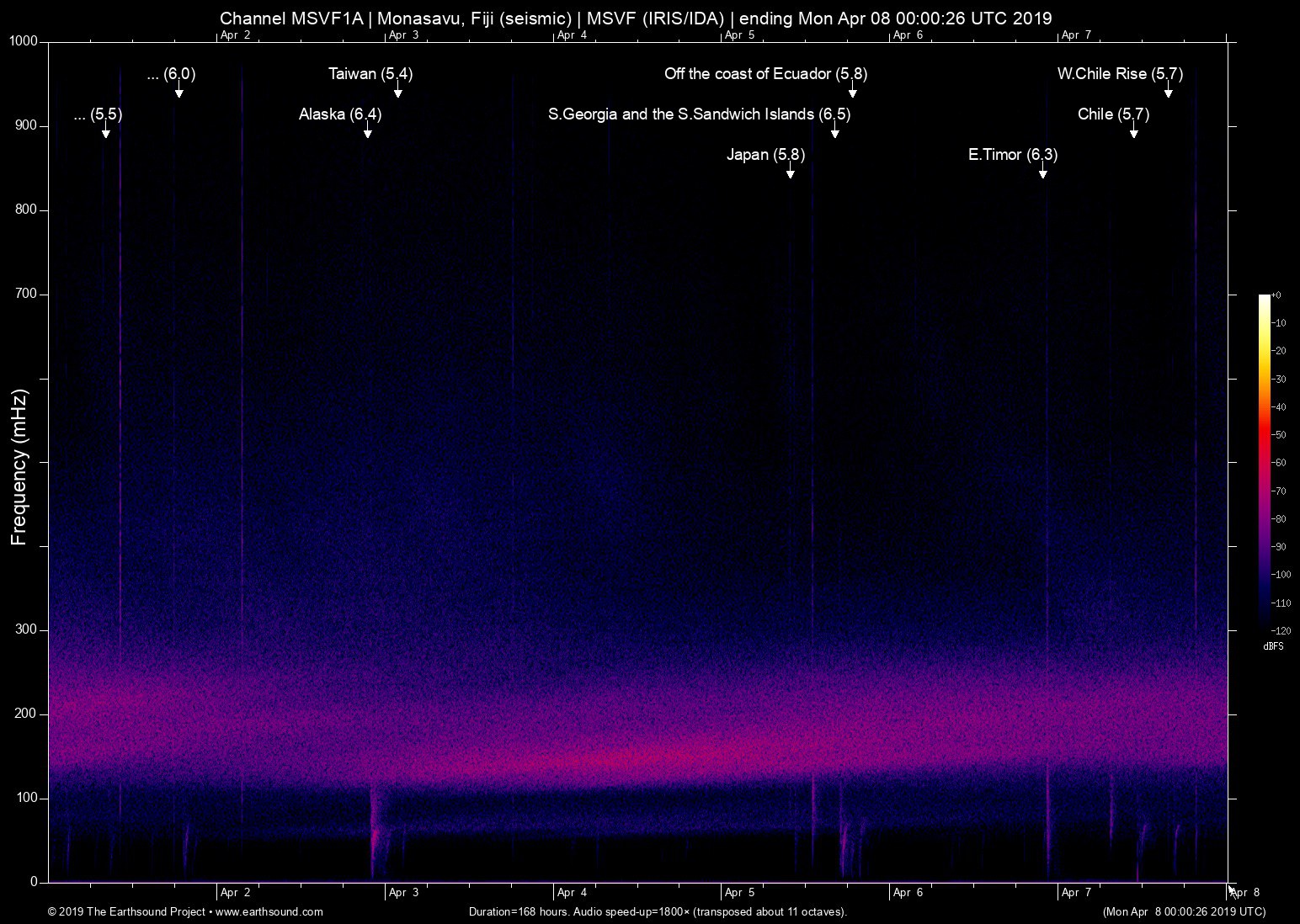The width and height of the screenshot is (1300, 924).
Task: Select the Taiwan (5.4) earthquake arrow marker
Action: (397, 93)
